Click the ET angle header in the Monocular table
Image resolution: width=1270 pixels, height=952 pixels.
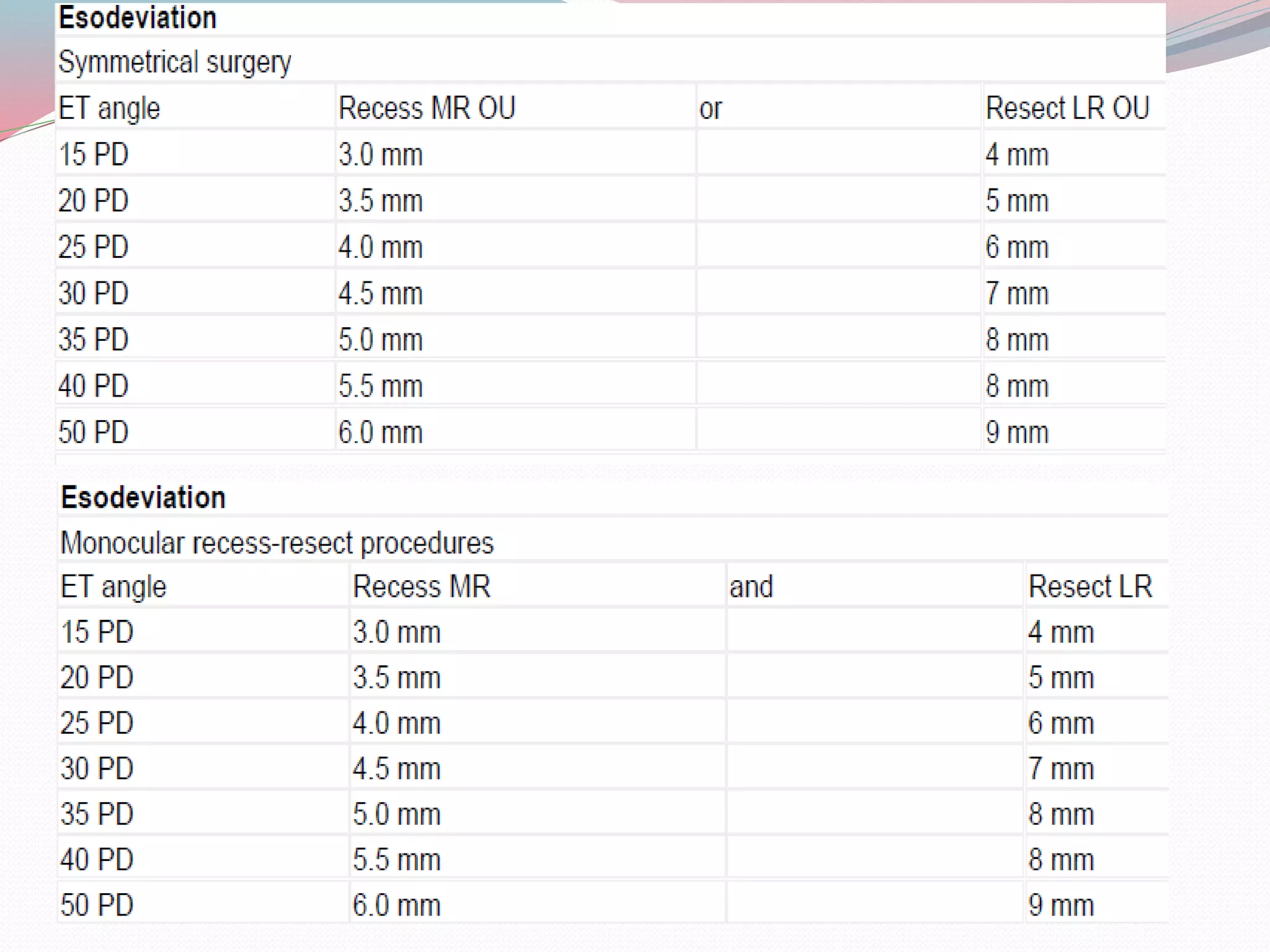coord(113,586)
